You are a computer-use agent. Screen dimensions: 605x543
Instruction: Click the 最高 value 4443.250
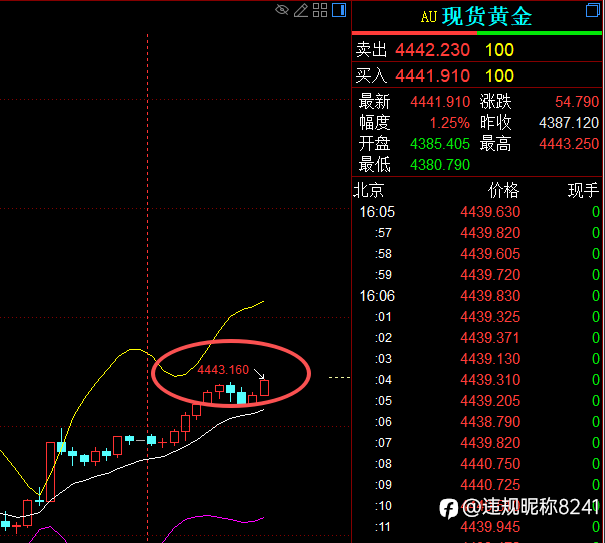pyautogui.click(x=569, y=144)
